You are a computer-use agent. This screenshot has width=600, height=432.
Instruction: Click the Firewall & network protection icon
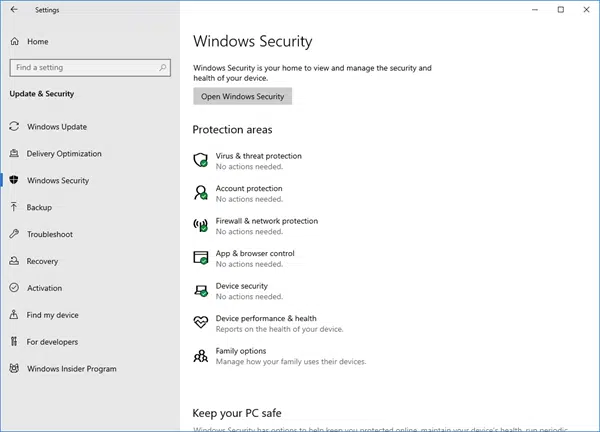point(199,225)
